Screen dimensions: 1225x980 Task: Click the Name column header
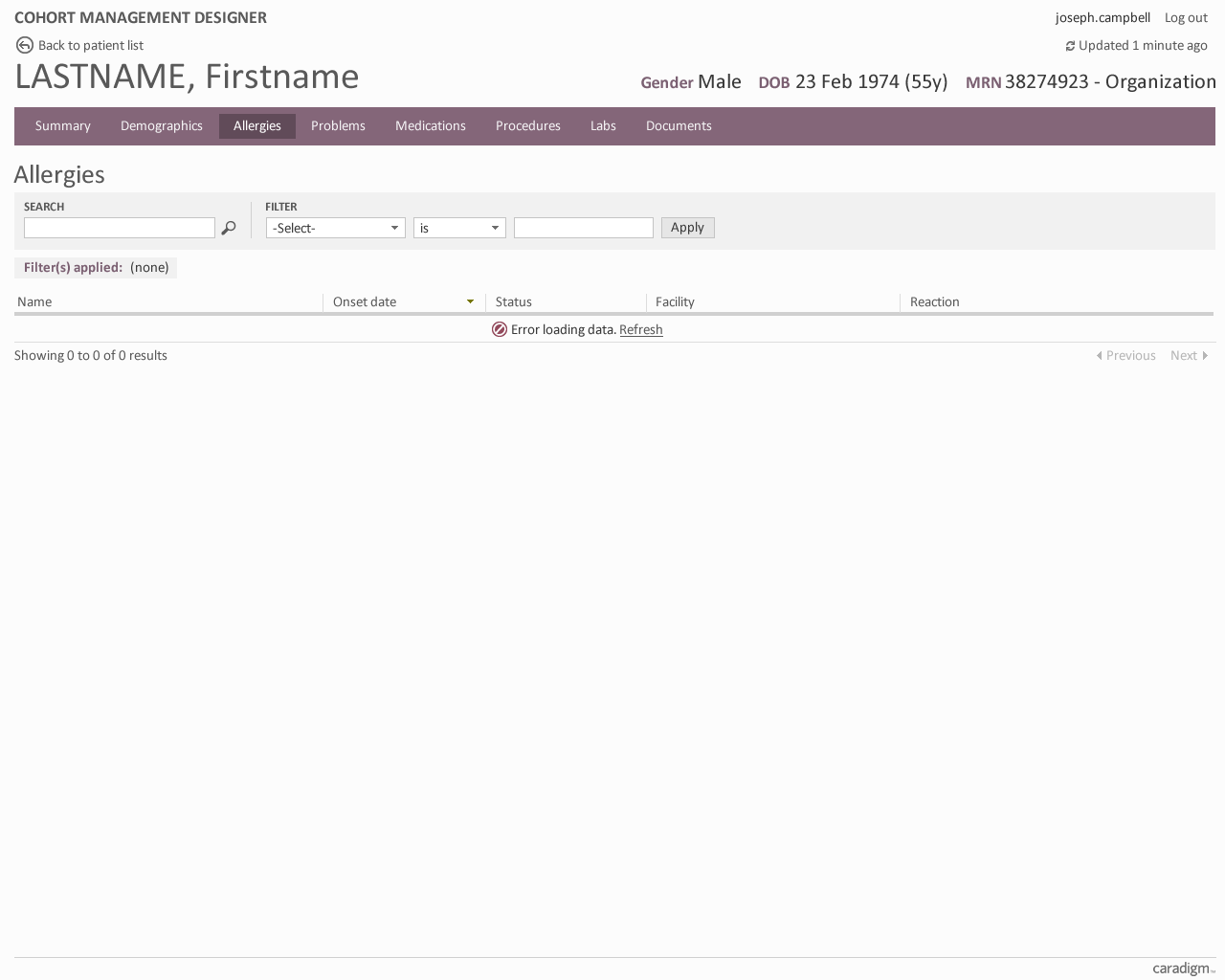point(34,301)
